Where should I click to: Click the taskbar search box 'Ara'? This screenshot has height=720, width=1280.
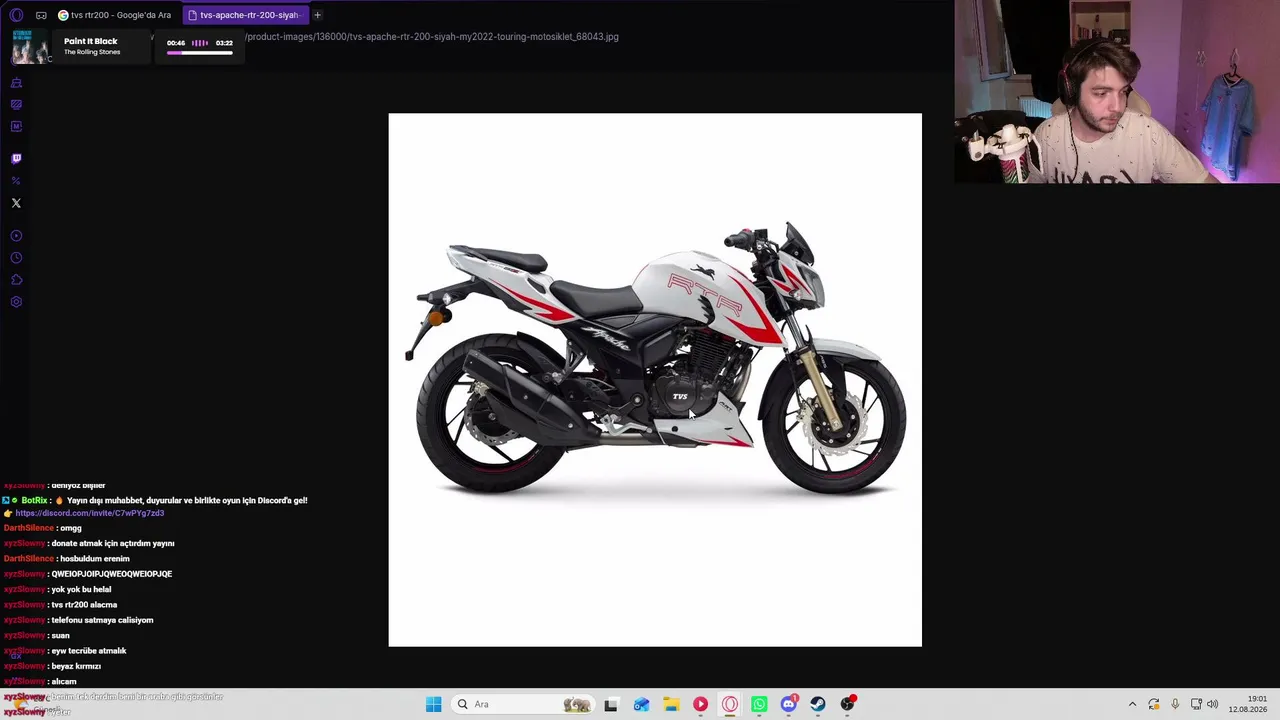pos(523,704)
